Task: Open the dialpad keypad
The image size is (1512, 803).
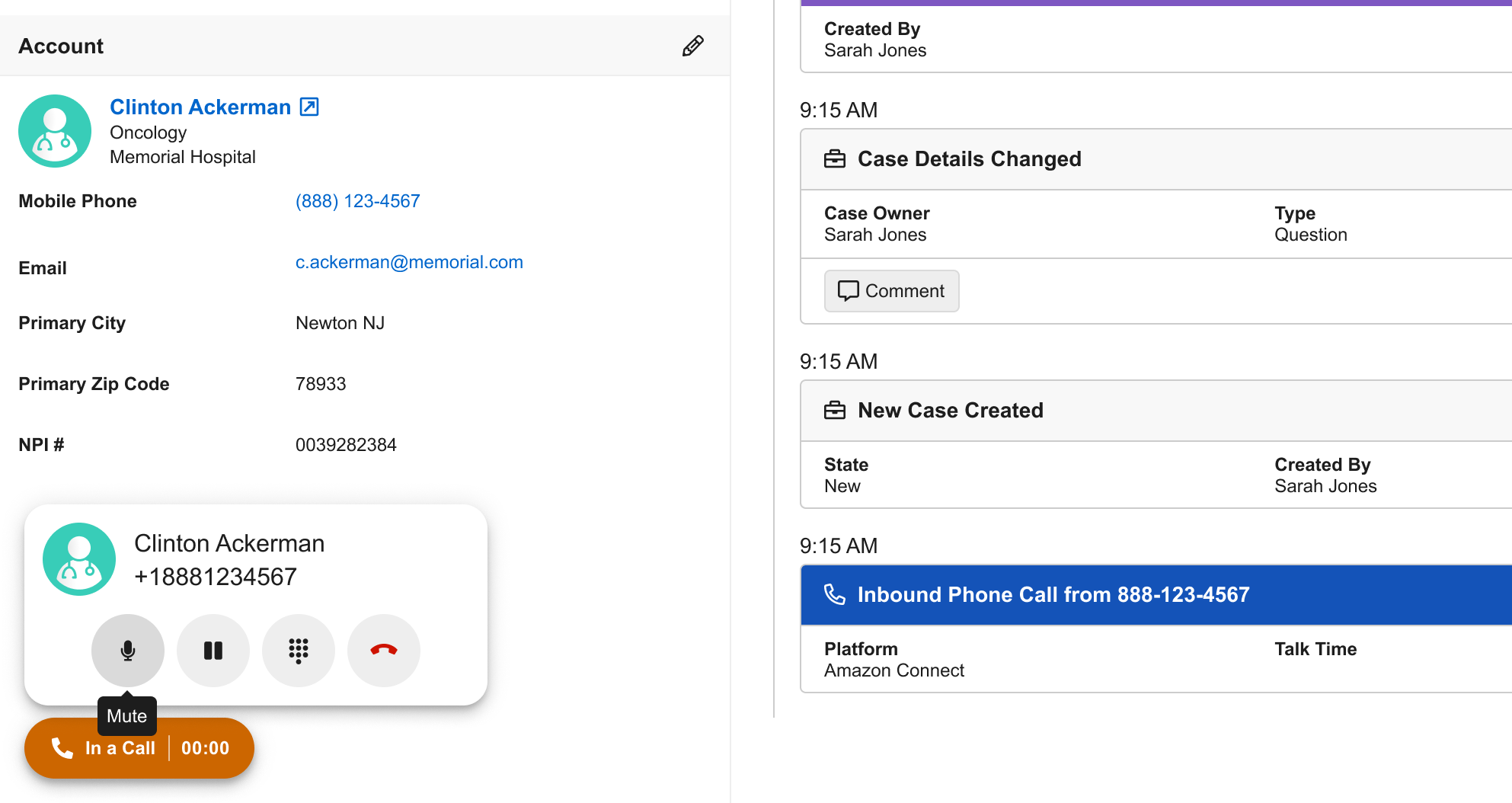Action: pyautogui.click(x=299, y=651)
